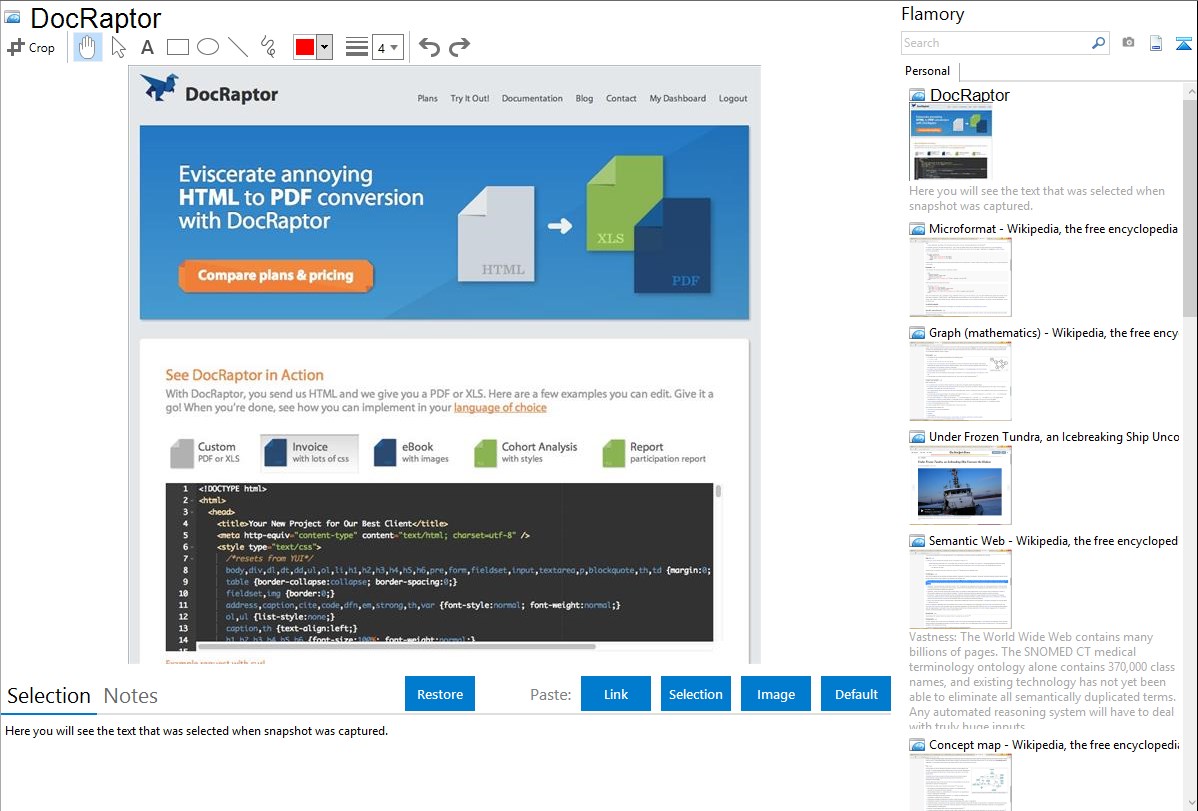This screenshot has width=1198, height=811.
Task: Click the Paste Link button
Action: 616,694
